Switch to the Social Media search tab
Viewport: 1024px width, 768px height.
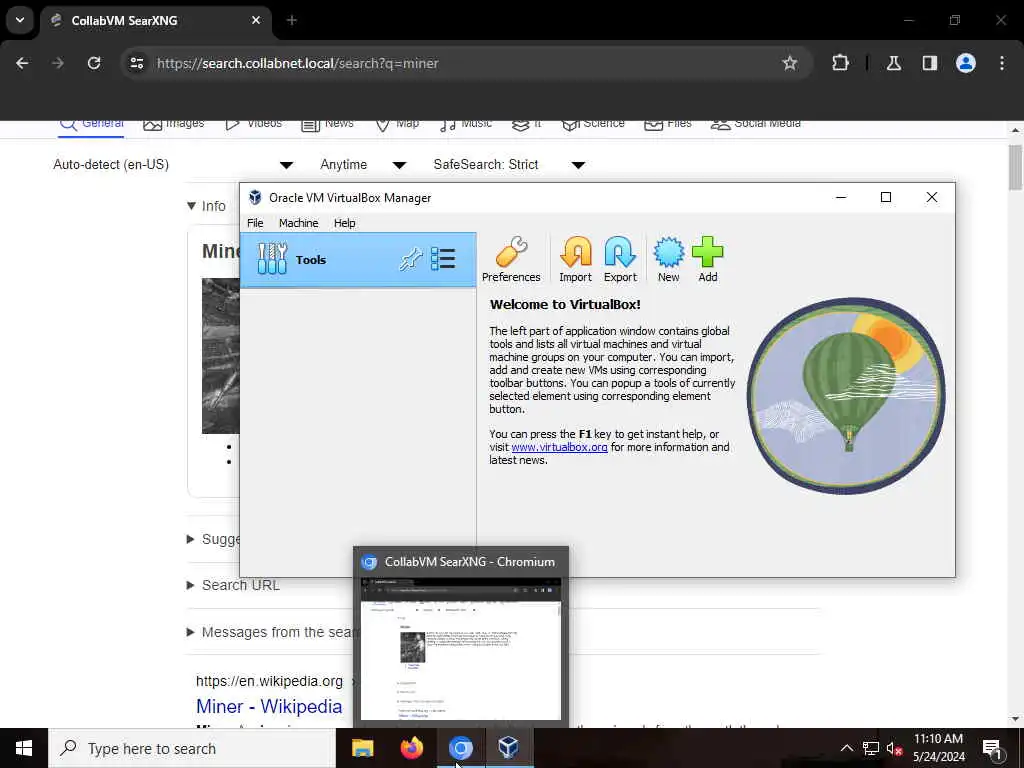pos(756,124)
